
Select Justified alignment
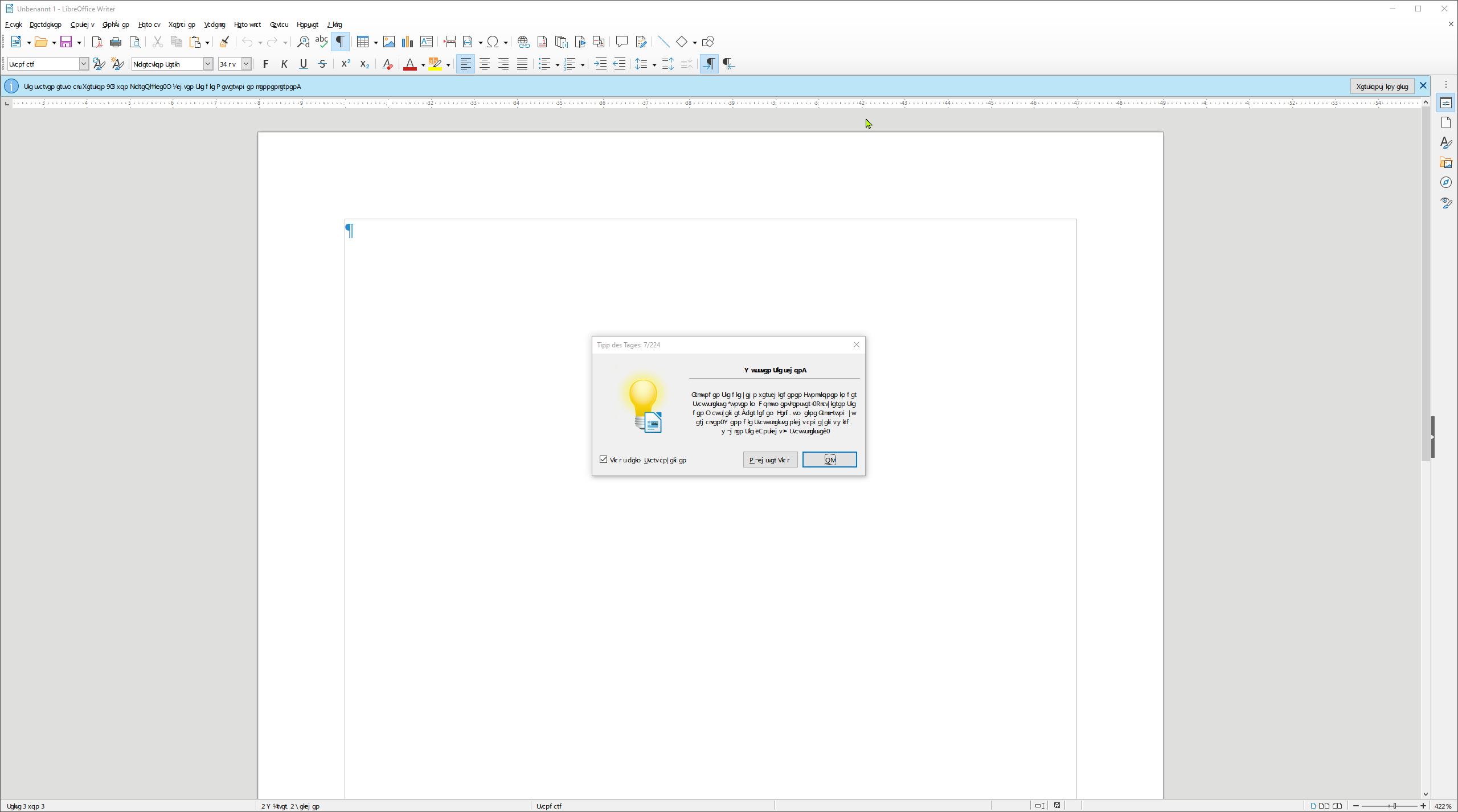coord(522,64)
